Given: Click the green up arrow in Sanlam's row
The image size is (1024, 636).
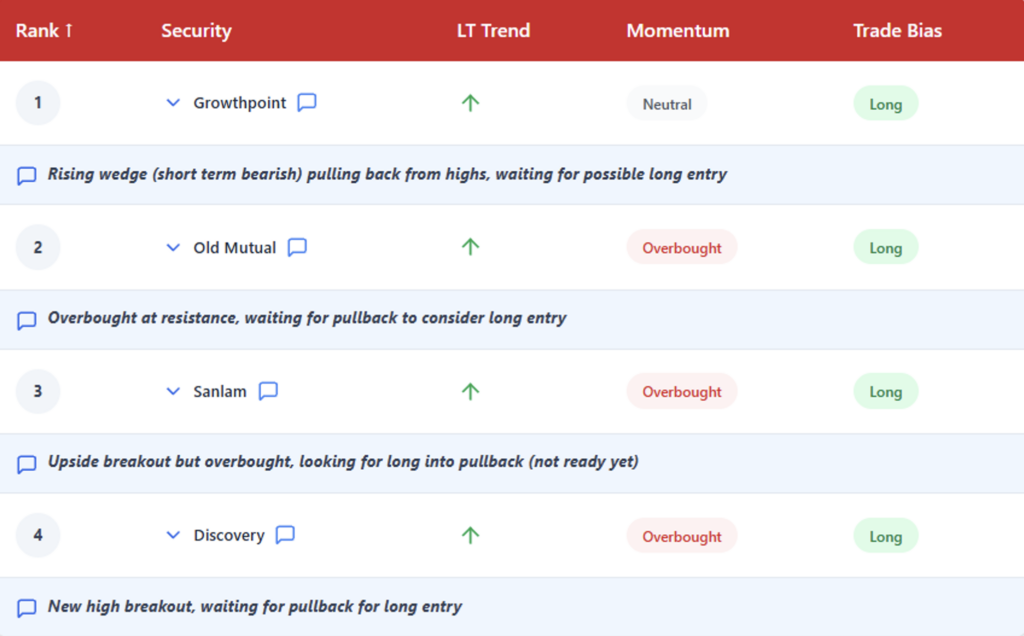Looking at the screenshot, I should click(x=470, y=391).
